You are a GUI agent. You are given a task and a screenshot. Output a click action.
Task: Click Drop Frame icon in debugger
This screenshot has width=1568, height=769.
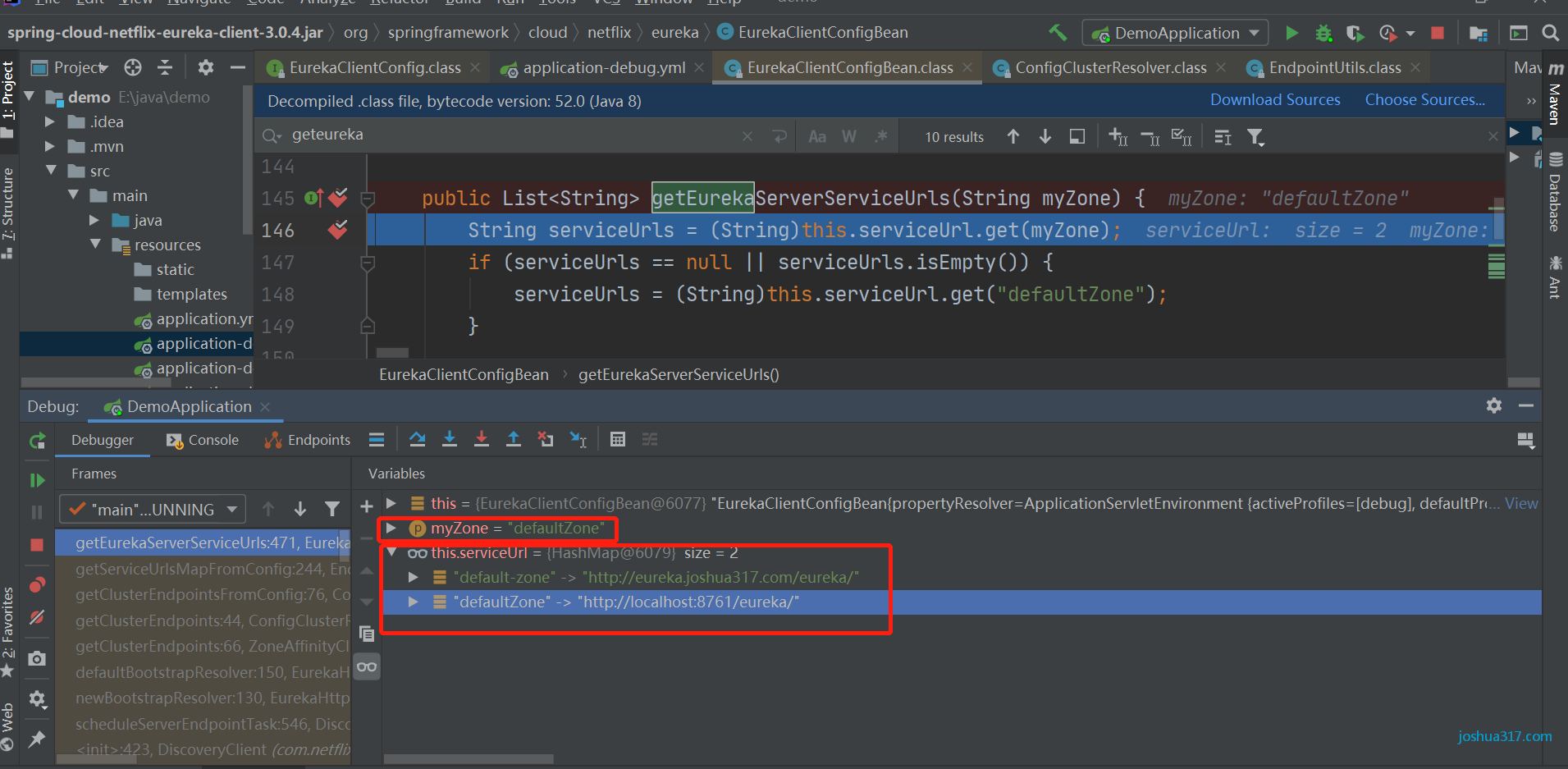(x=545, y=440)
